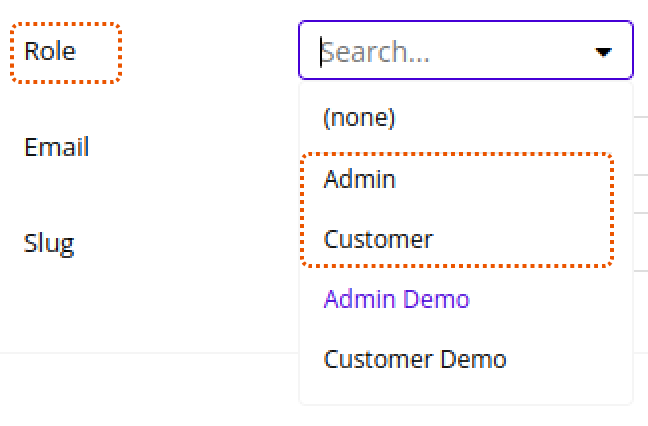Choose Admin from the role list

click(x=360, y=179)
